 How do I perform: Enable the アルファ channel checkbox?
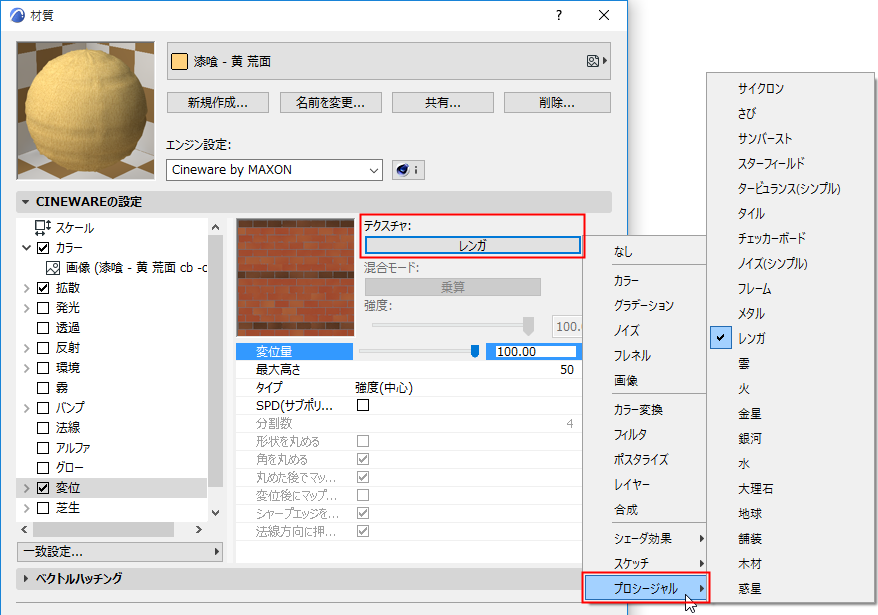coord(43,448)
